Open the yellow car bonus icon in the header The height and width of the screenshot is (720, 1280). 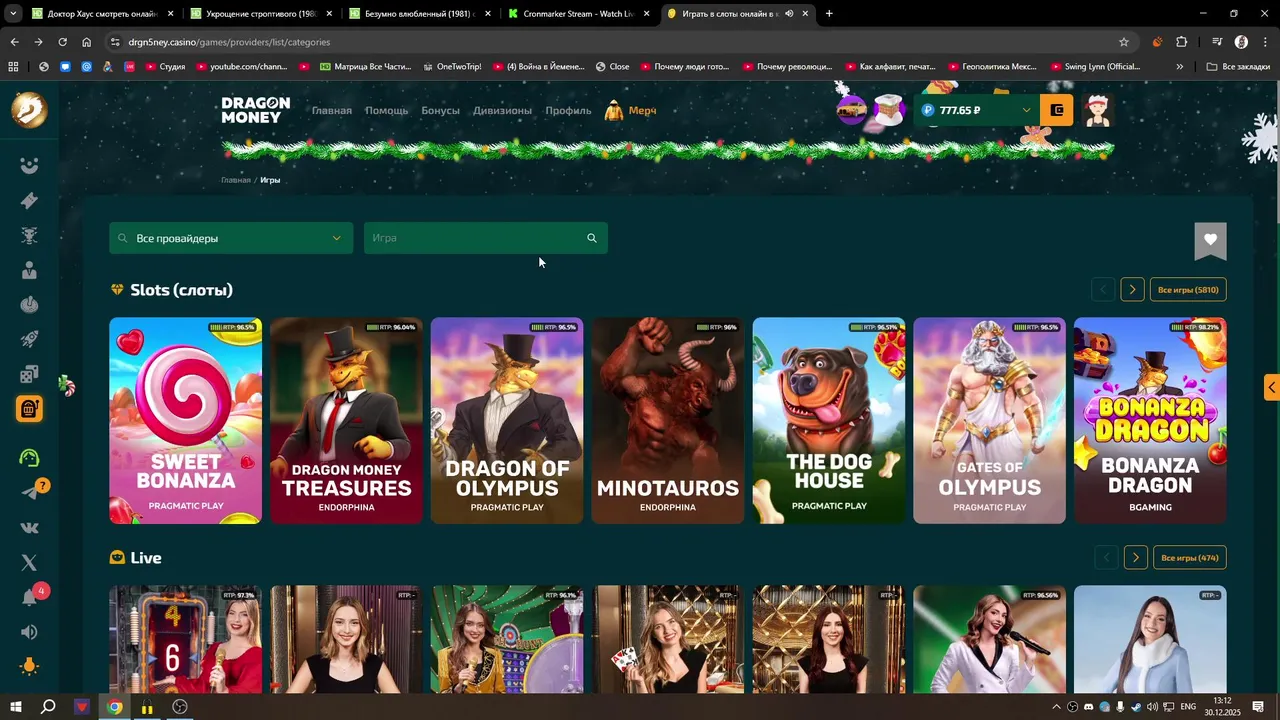[851, 110]
